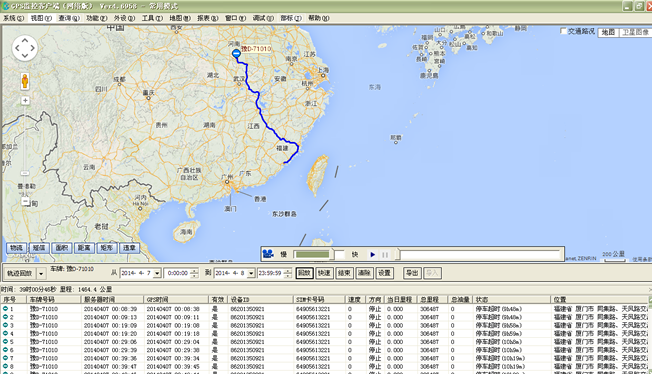
Task: Open the 外设 menu
Action: 124,18
